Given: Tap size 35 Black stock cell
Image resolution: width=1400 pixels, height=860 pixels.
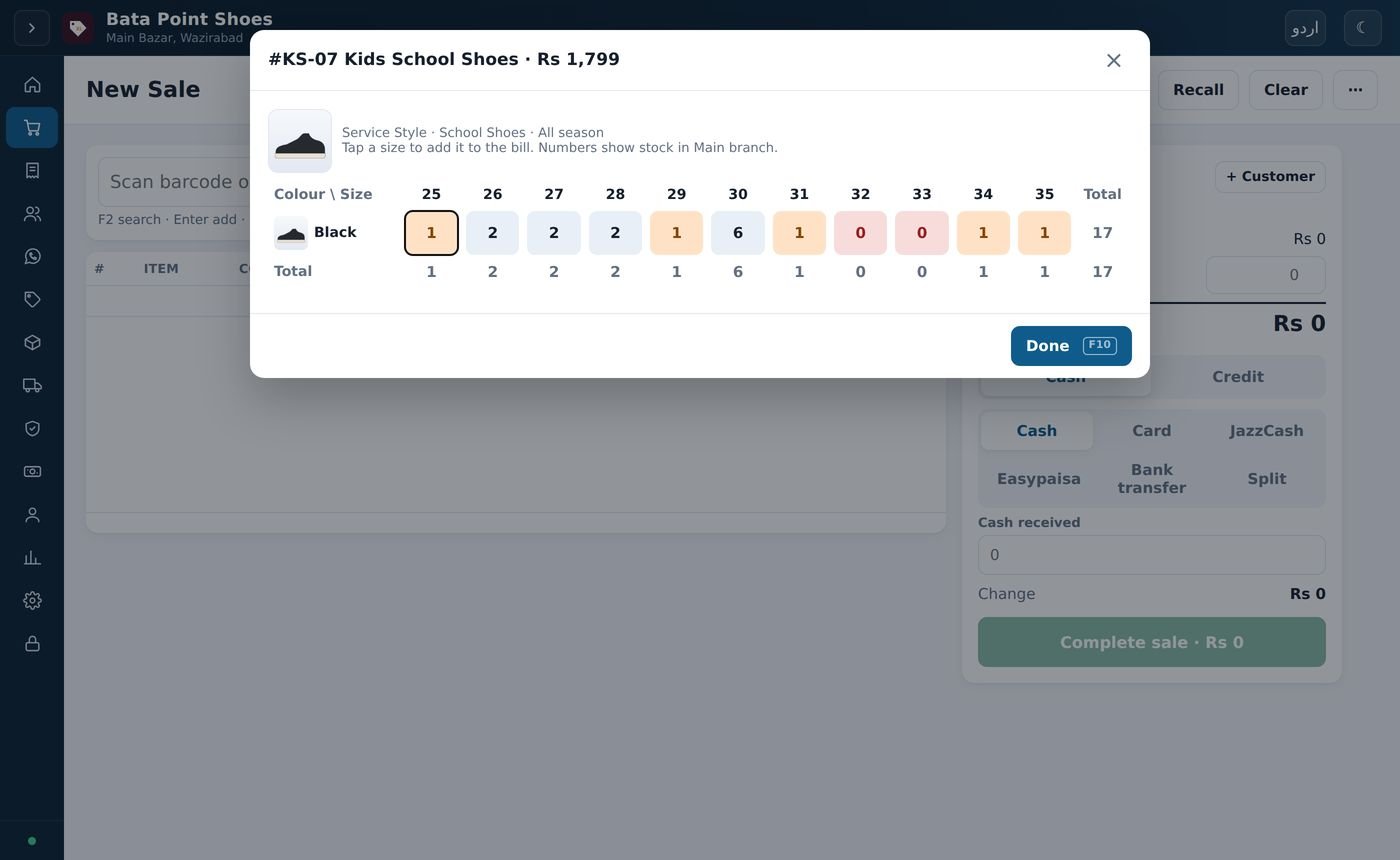Looking at the screenshot, I should tap(1044, 233).
